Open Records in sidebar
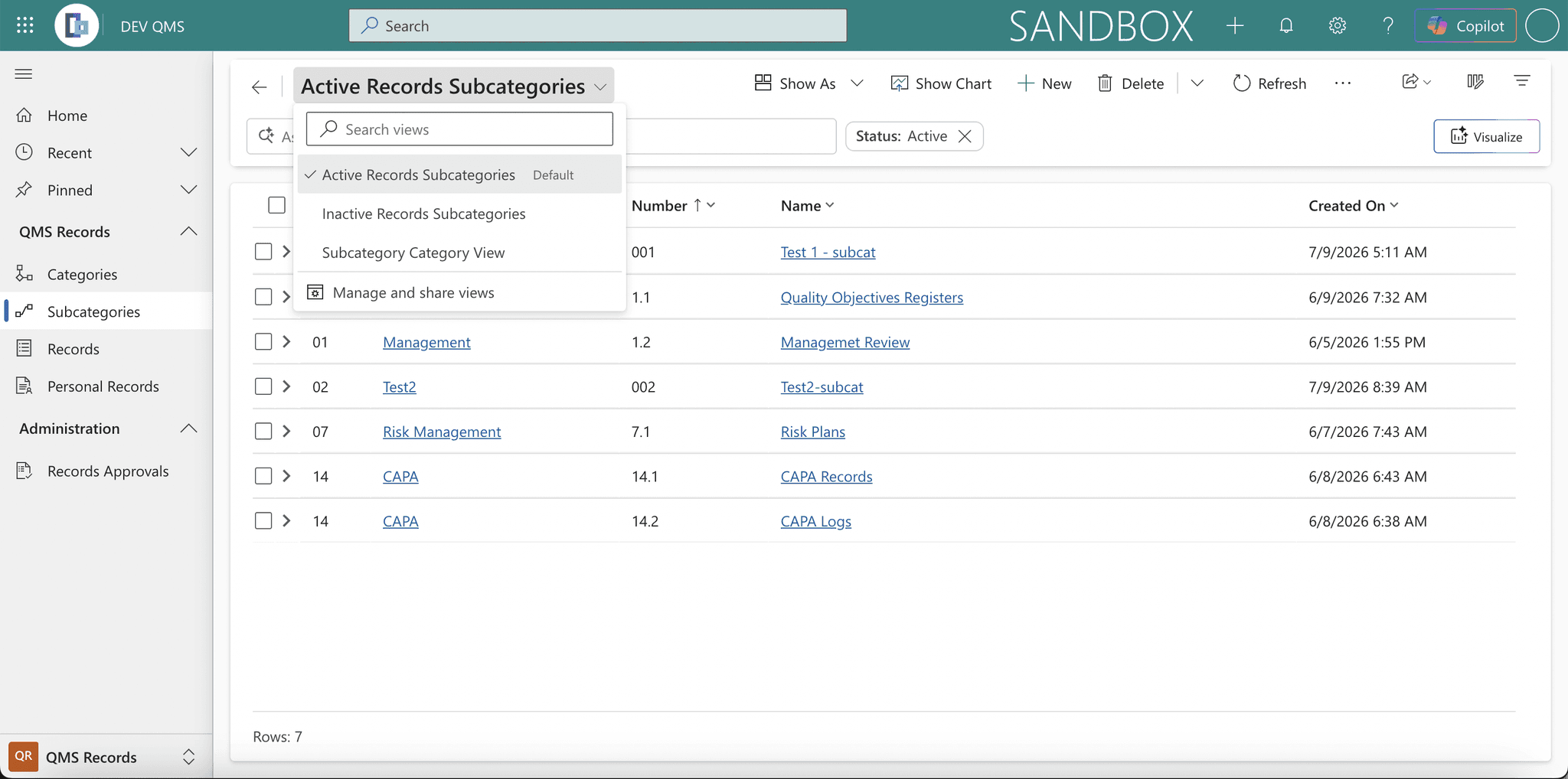1568x779 pixels. (x=106, y=349)
